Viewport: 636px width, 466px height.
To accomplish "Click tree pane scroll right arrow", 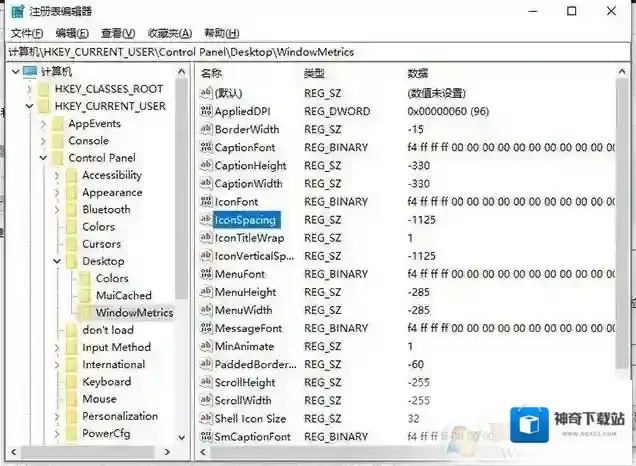I will pyautogui.click(x=167, y=452).
